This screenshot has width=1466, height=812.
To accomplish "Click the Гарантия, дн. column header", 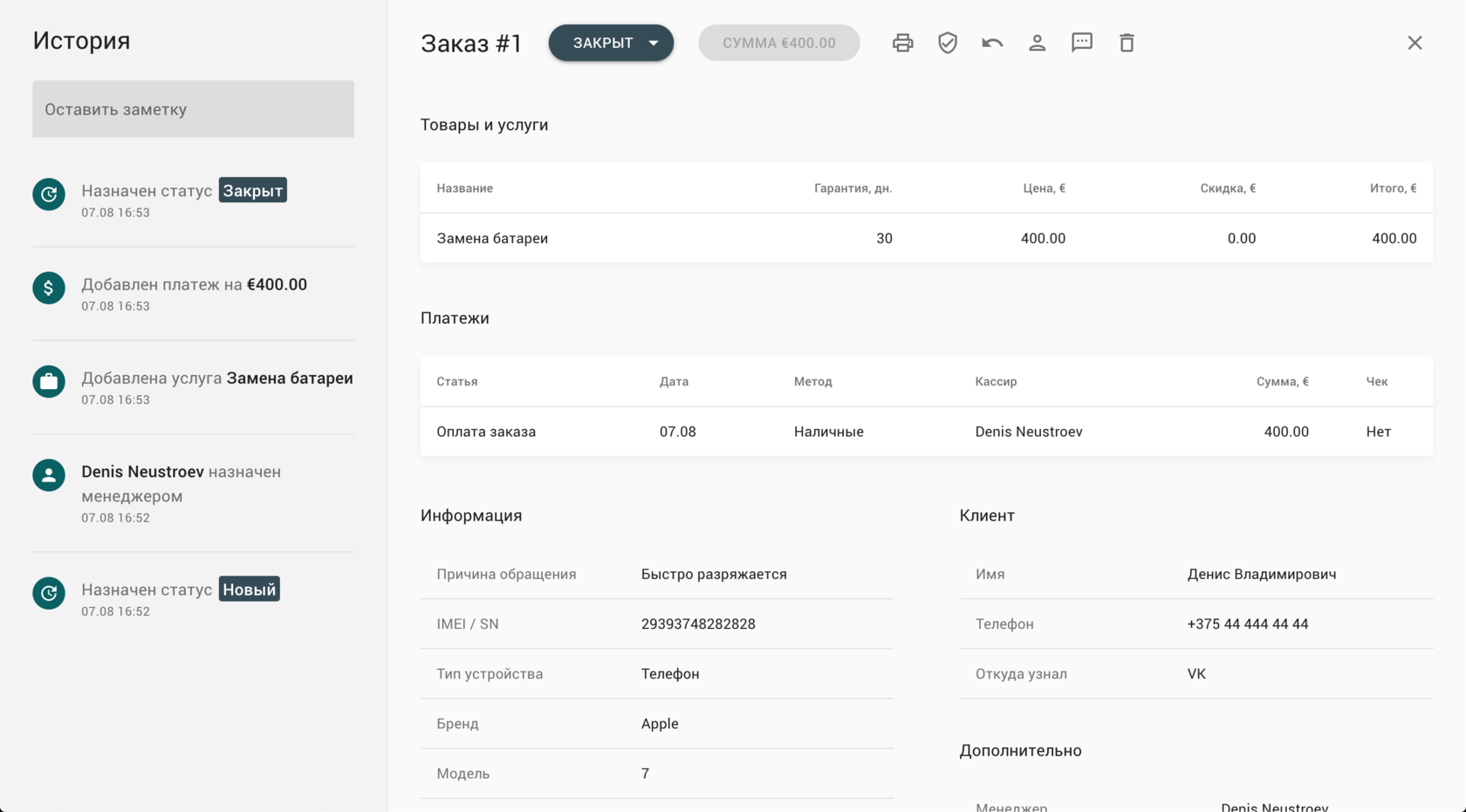I will [x=853, y=188].
